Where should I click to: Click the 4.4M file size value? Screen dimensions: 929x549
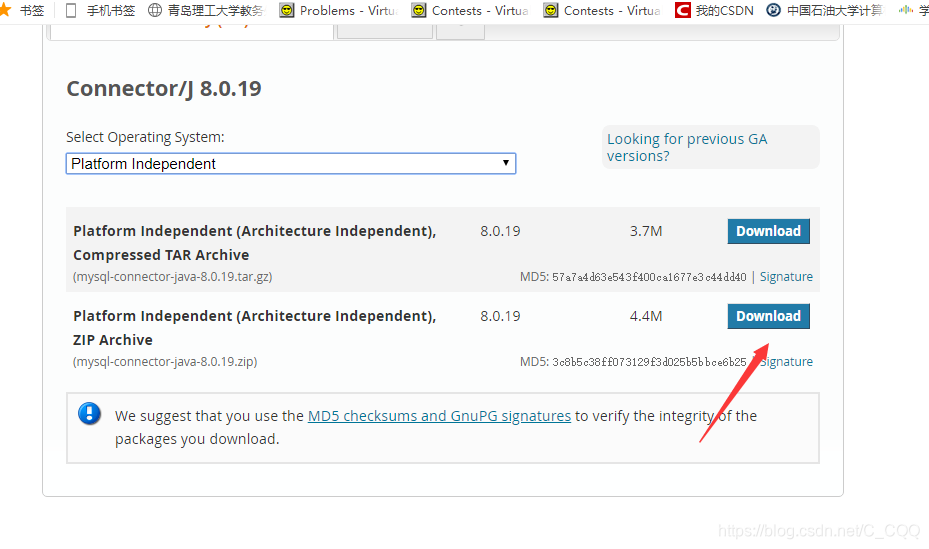[x=646, y=316]
